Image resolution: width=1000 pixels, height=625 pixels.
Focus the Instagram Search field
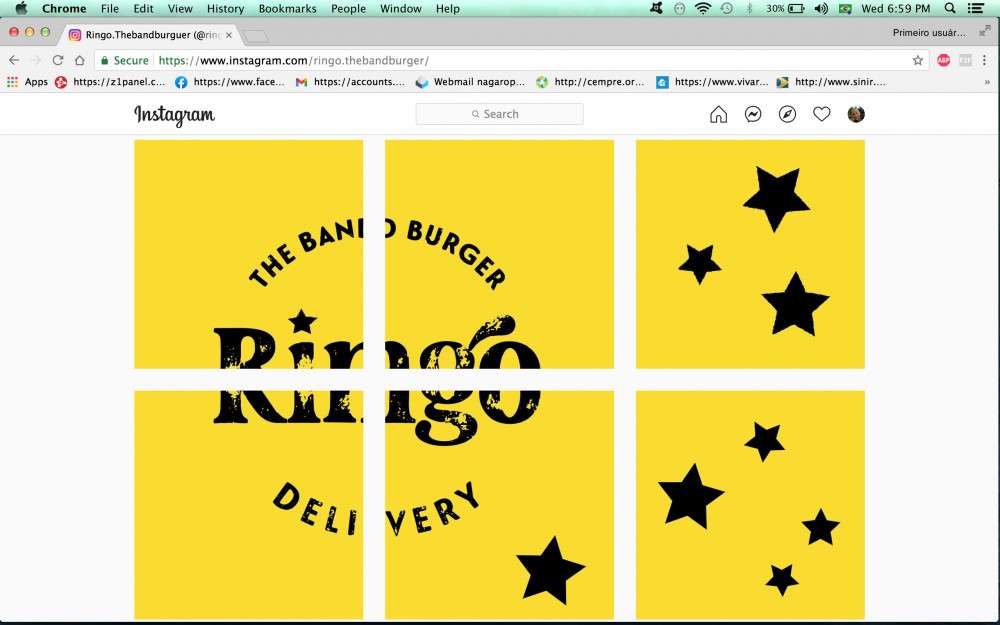499,114
